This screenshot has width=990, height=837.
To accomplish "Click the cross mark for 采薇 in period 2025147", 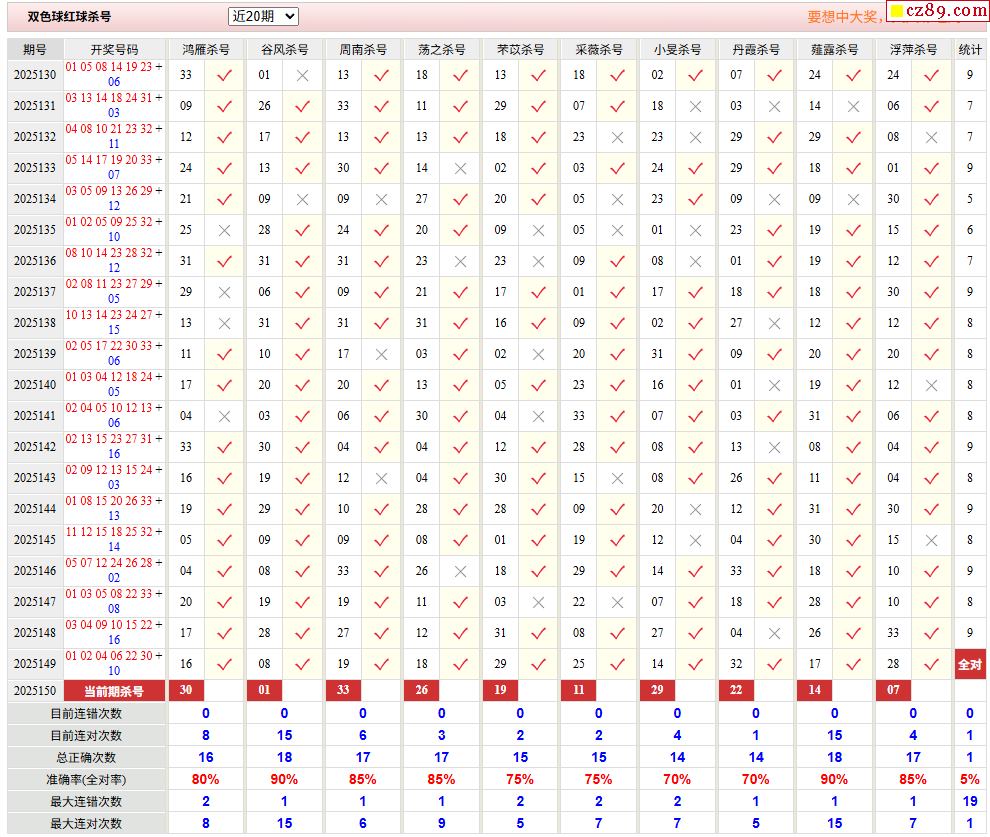I will click(x=617, y=602).
